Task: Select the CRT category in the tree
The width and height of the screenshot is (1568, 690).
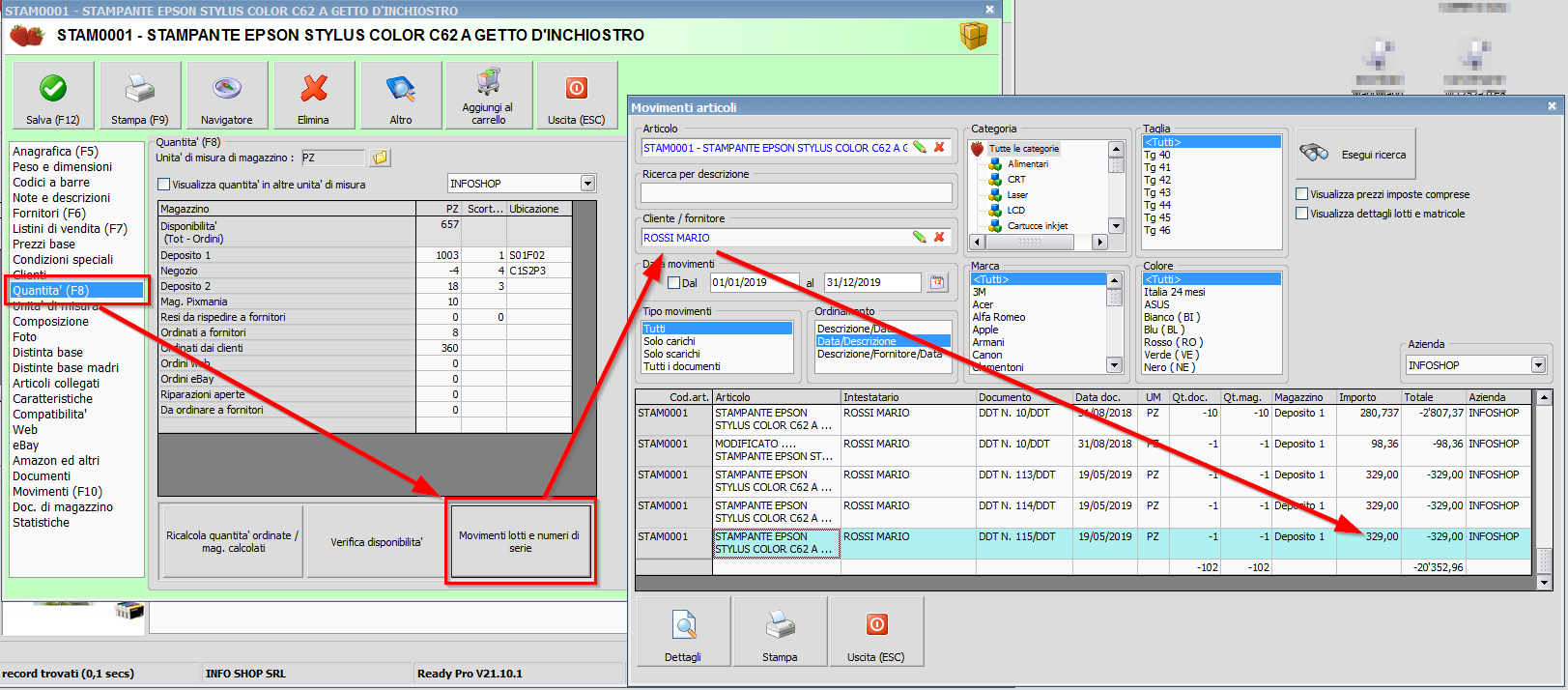Action: [1016, 180]
